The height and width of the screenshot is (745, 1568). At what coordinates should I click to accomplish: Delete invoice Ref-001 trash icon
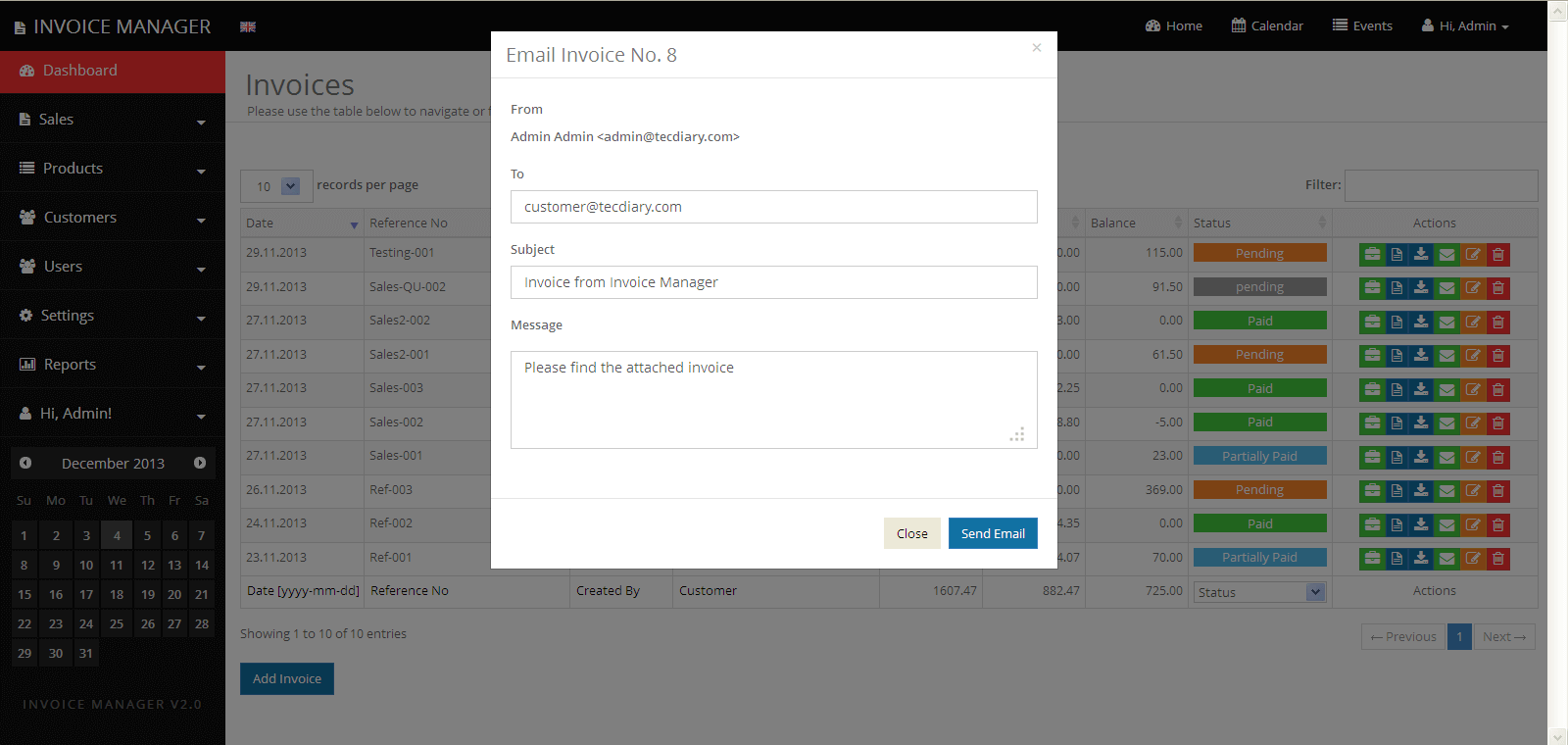pyautogui.click(x=1498, y=559)
